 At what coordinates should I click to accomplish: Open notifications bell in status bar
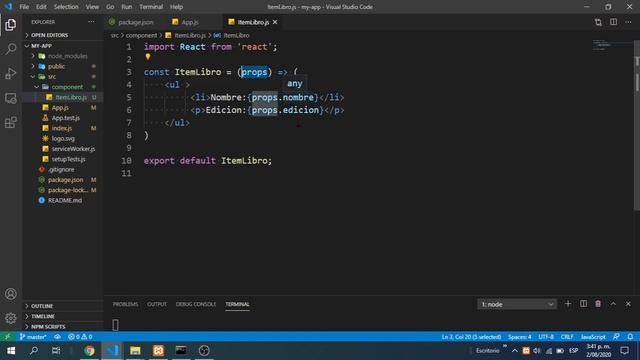(x=630, y=337)
